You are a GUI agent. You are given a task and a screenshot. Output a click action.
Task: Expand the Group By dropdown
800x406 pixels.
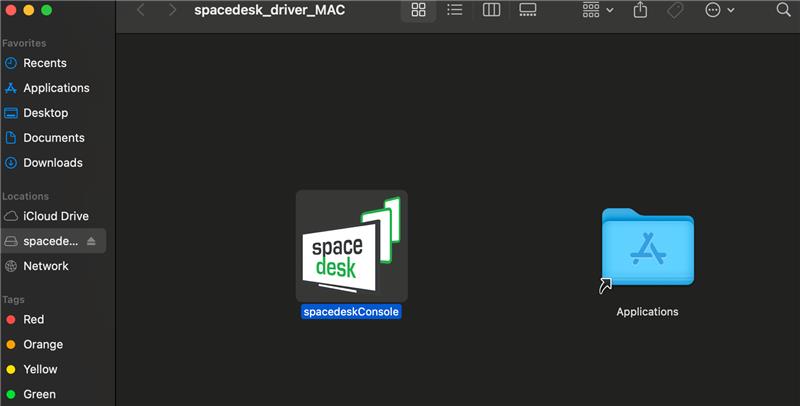click(598, 10)
